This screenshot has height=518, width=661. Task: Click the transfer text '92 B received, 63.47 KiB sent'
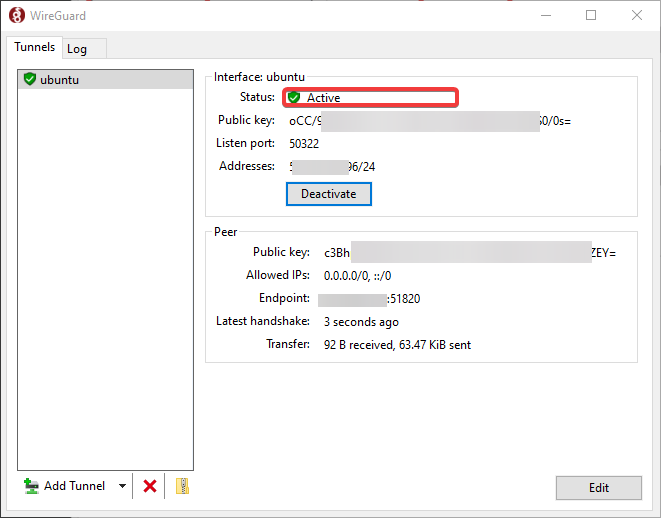[x=397, y=345]
